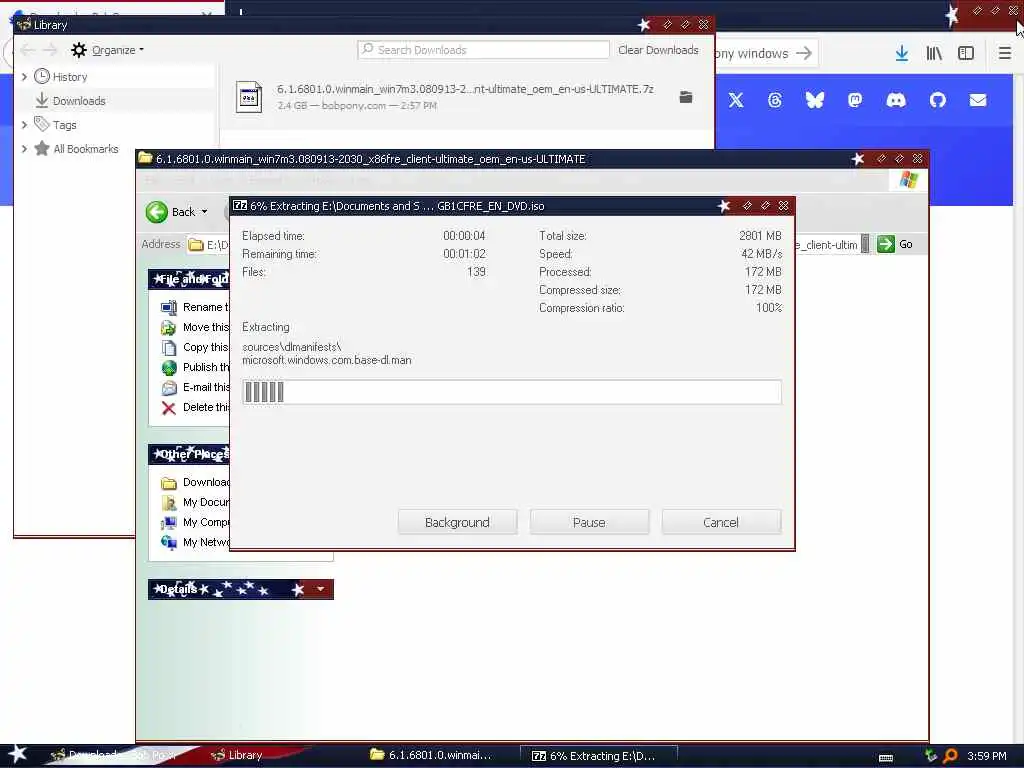Toggle Firefox sidebar icon
The image size is (1024, 768).
pos(966,54)
